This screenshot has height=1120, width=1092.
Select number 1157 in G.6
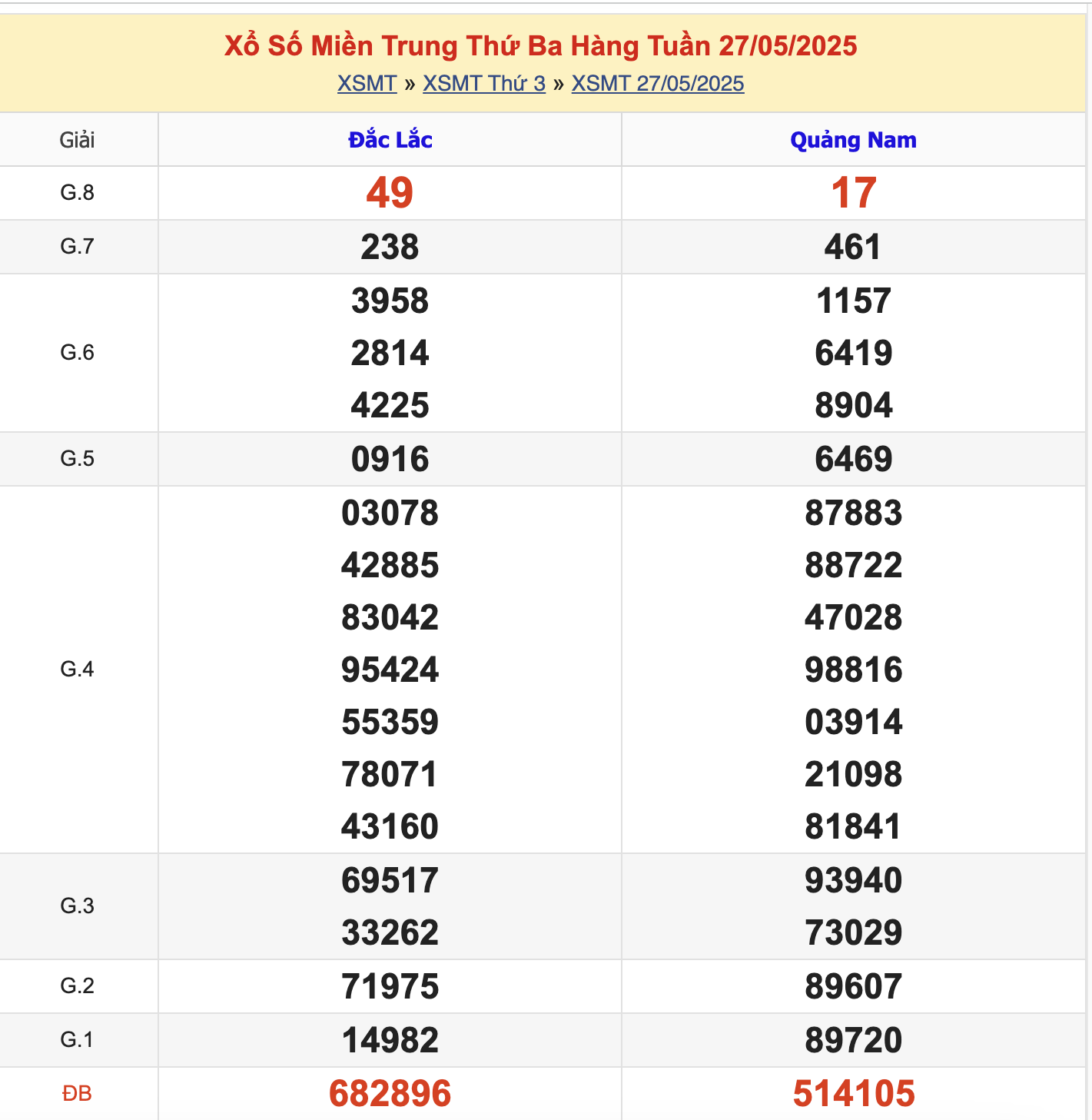tap(854, 301)
